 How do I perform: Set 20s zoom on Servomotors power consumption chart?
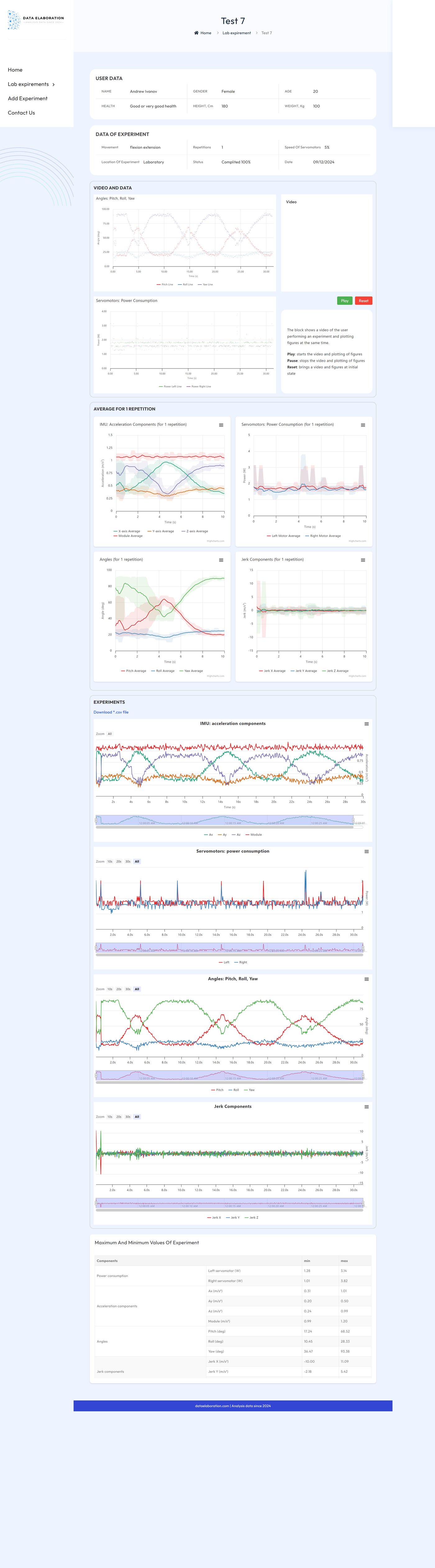[x=119, y=862]
